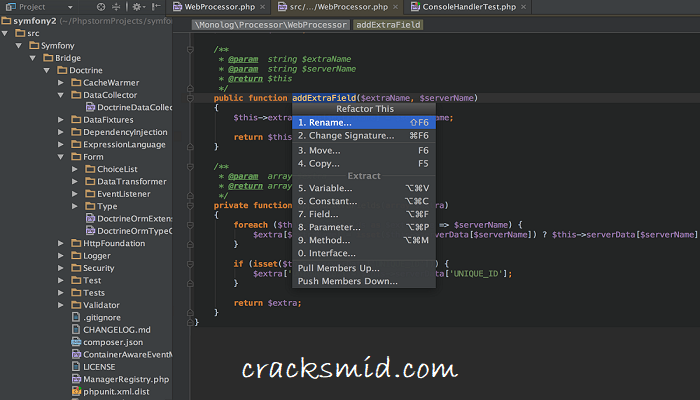Select the symfony2 project root
The image size is (700, 400).
pos(35,21)
